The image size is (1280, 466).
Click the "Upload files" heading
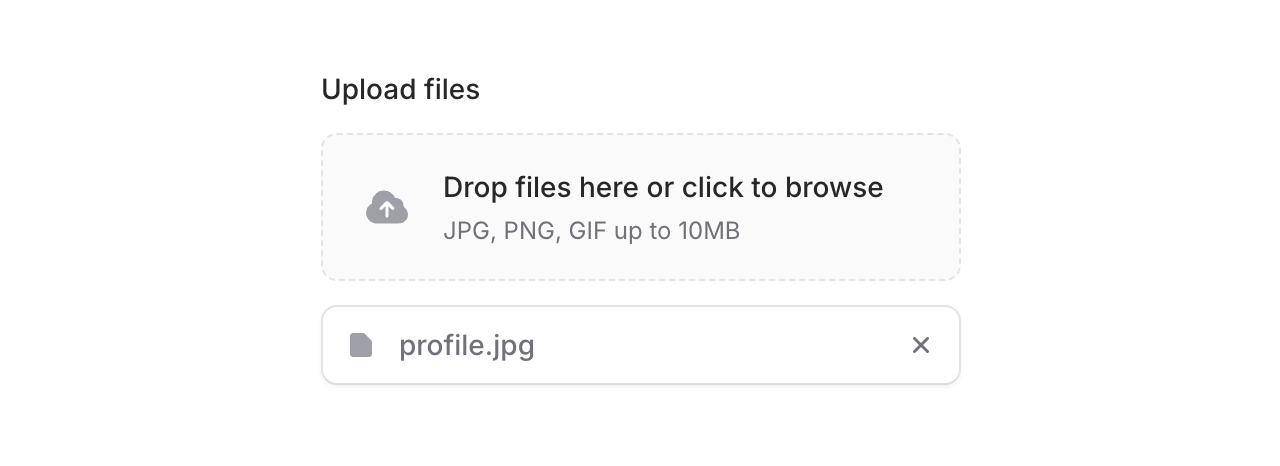400,90
